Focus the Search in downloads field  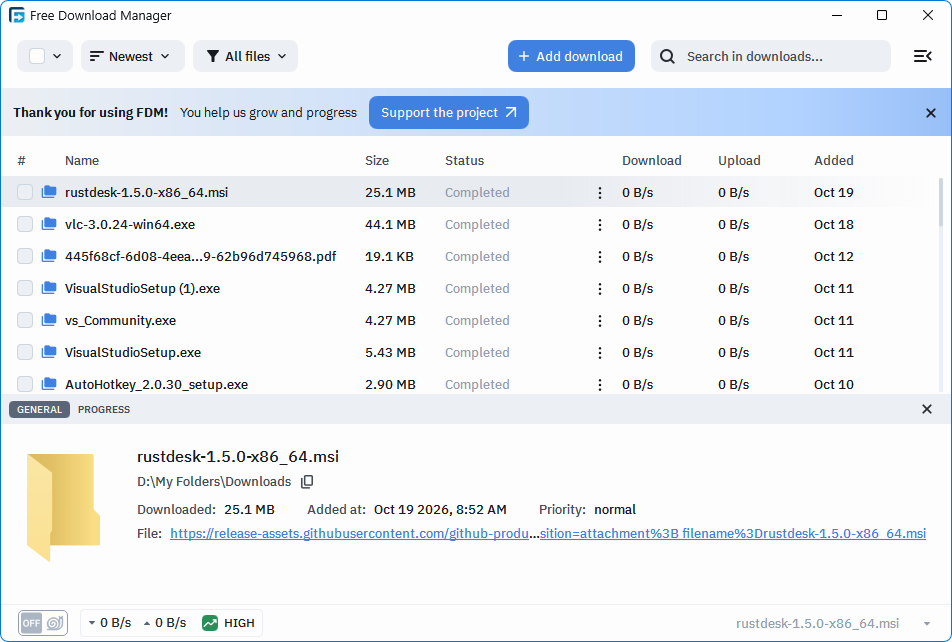click(770, 56)
